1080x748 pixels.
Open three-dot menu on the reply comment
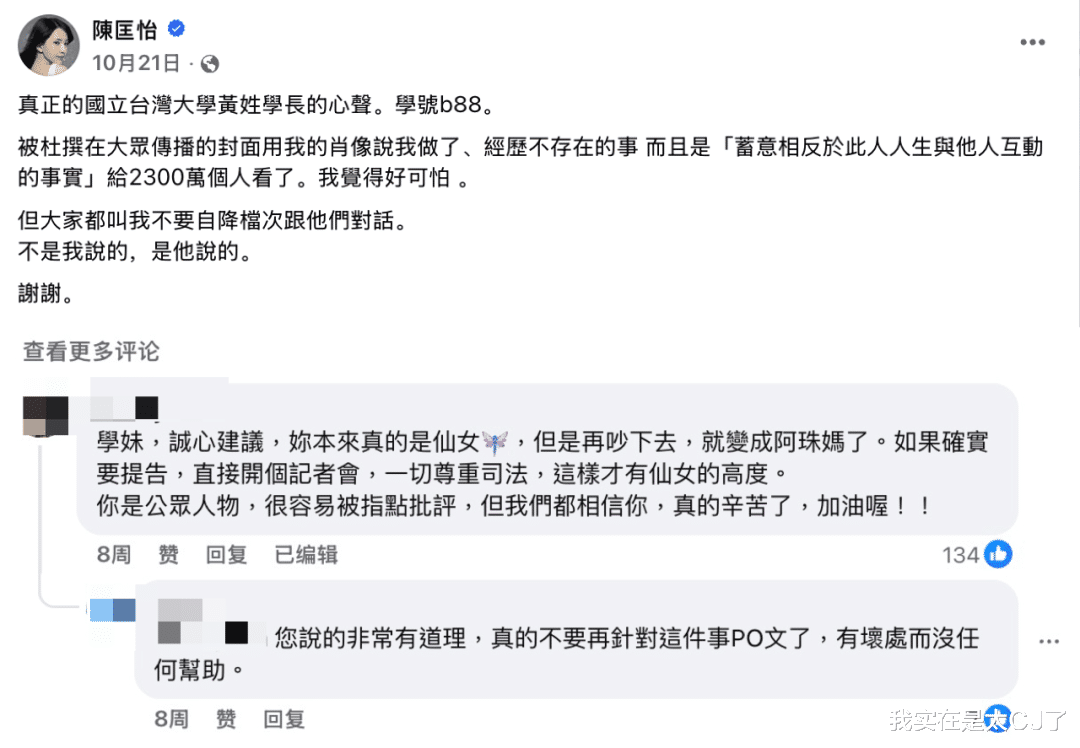point(1048,641)
